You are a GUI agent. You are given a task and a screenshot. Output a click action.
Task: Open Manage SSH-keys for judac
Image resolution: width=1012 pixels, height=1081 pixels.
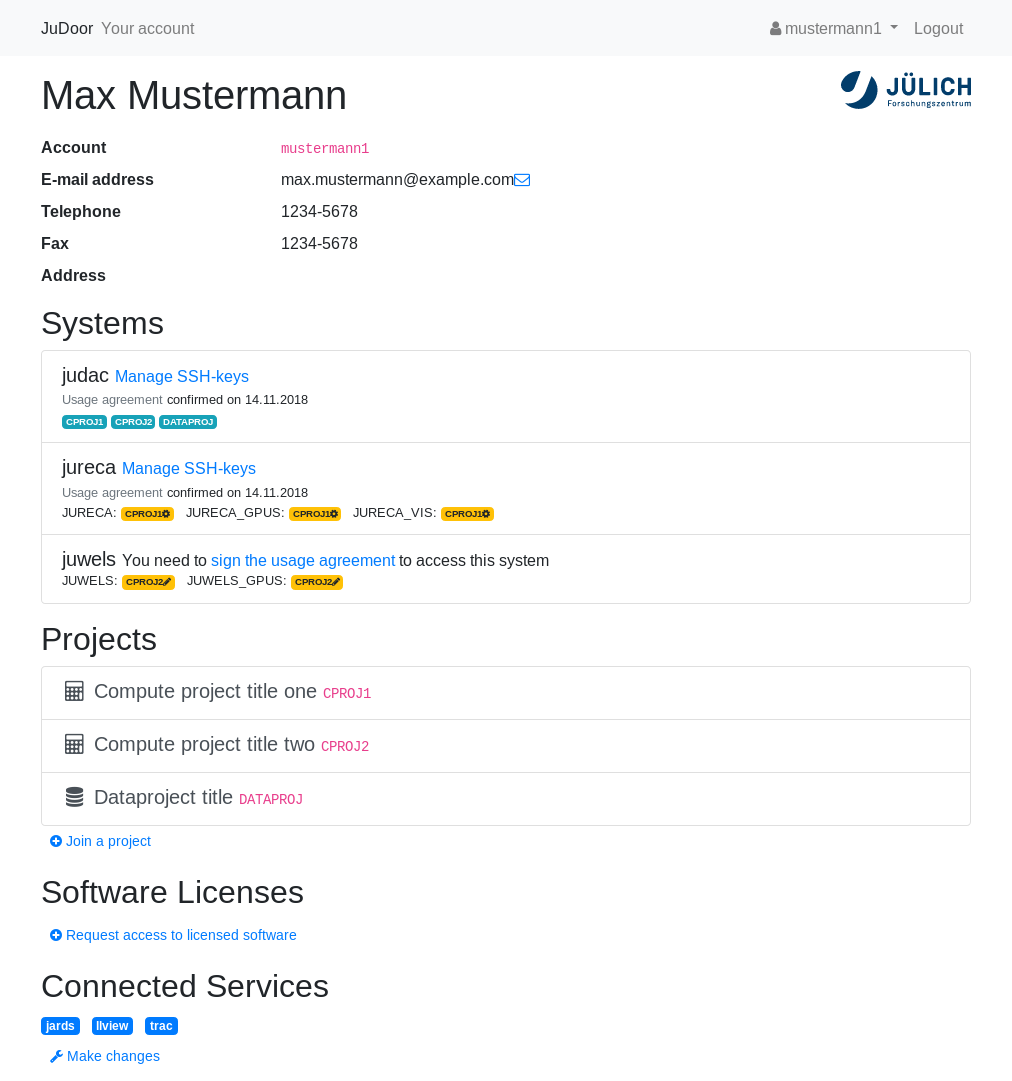coord(182,377)
